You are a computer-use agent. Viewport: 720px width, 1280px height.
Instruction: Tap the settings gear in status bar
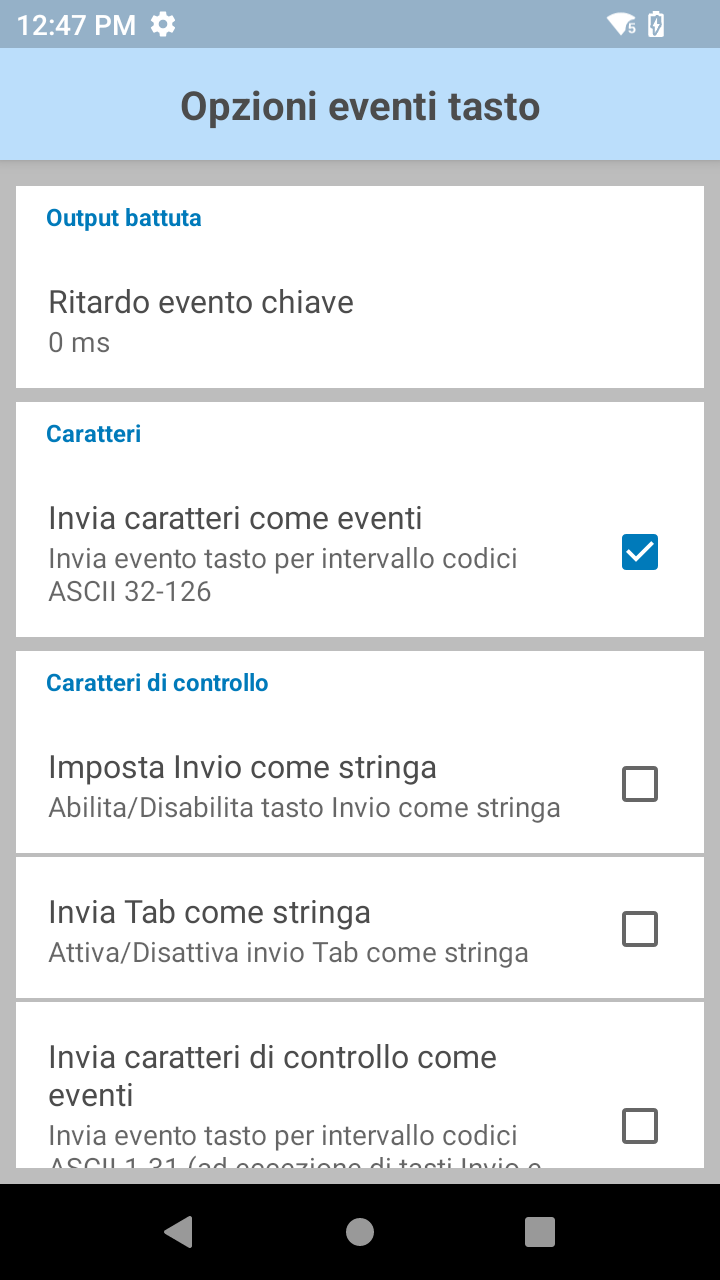(163, 24)
